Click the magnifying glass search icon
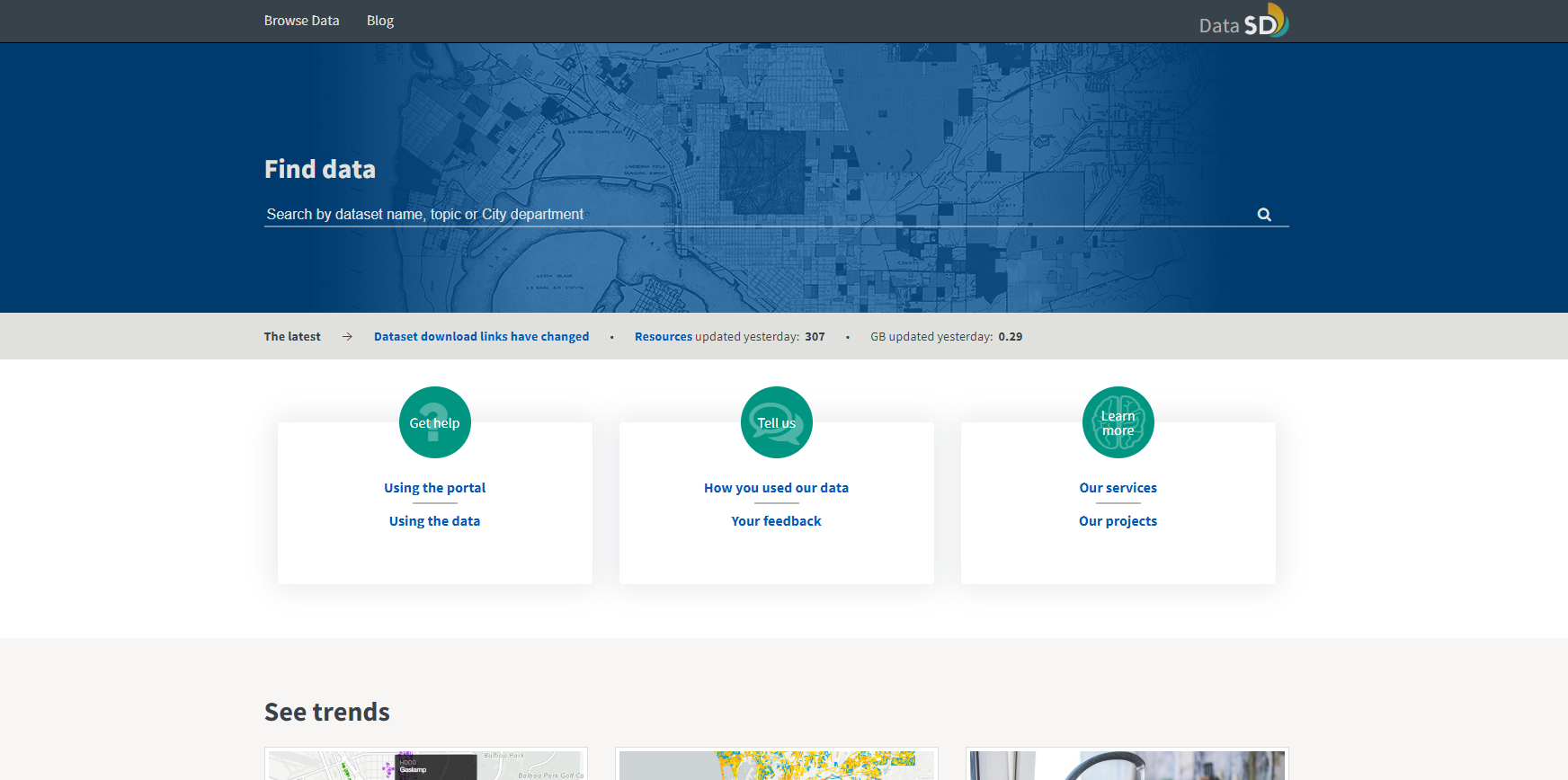 point(1264,215)
